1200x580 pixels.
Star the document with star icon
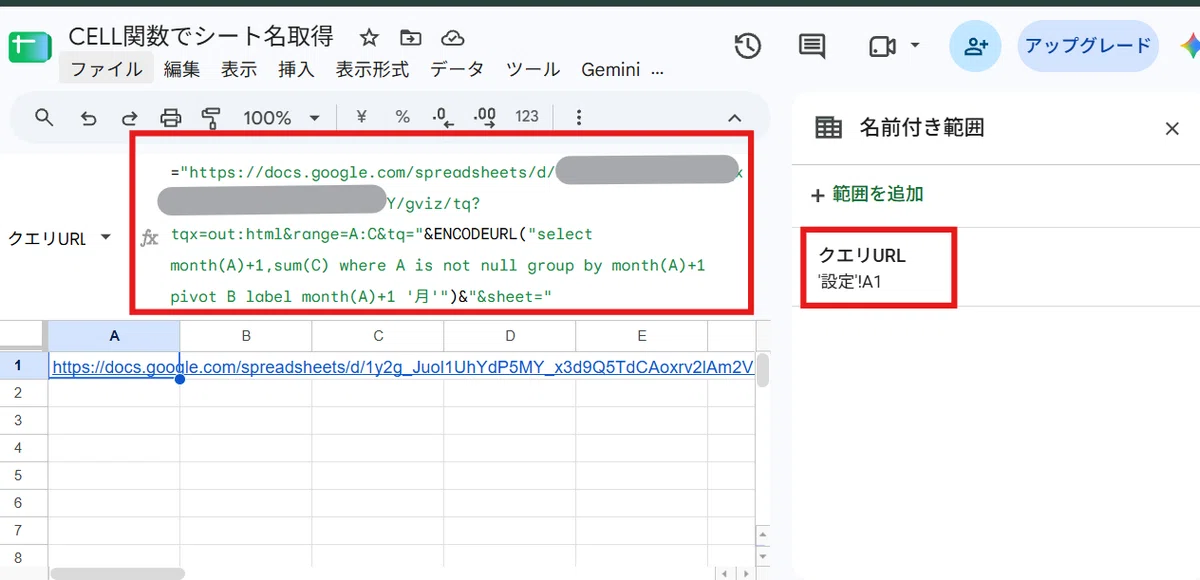(x=369, y=38)
